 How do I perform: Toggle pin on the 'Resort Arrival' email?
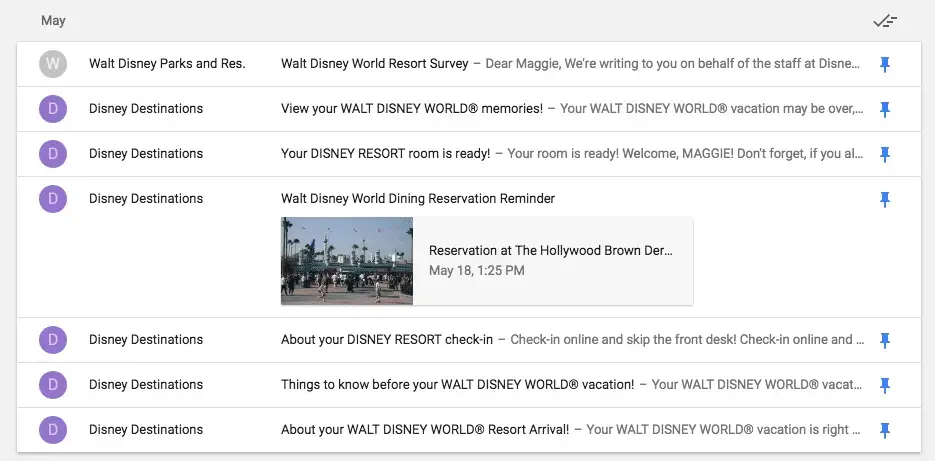click(x=884, y=430)
